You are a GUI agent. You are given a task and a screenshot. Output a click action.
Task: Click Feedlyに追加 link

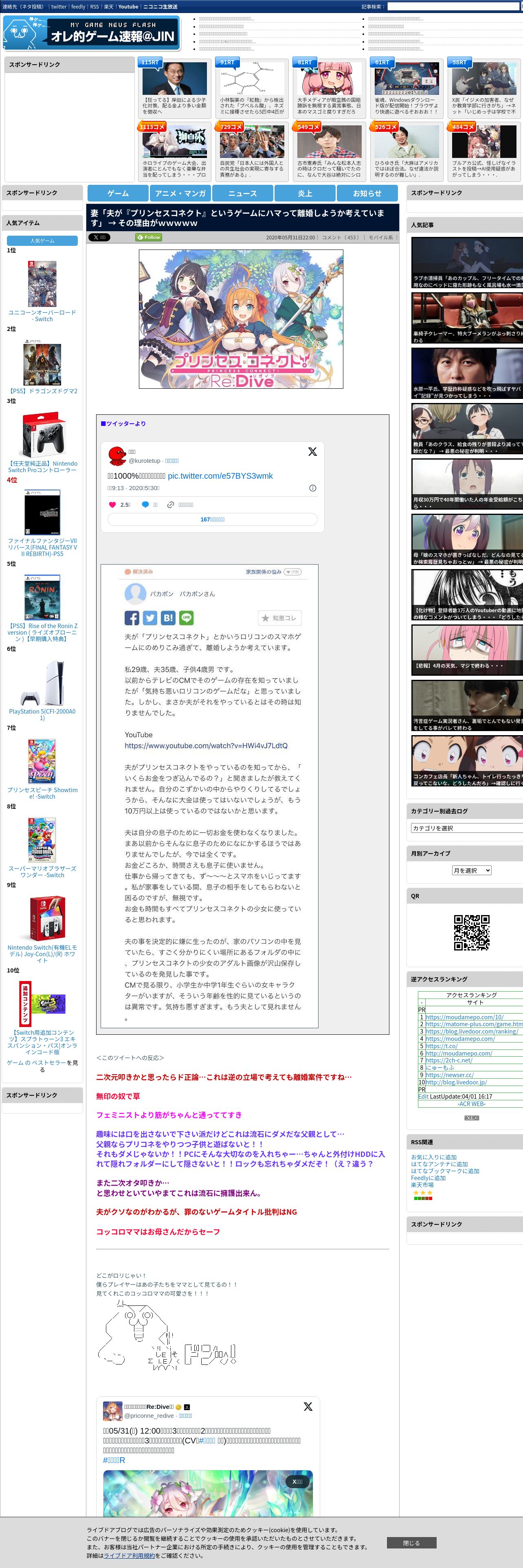[x=428, y=1178]
